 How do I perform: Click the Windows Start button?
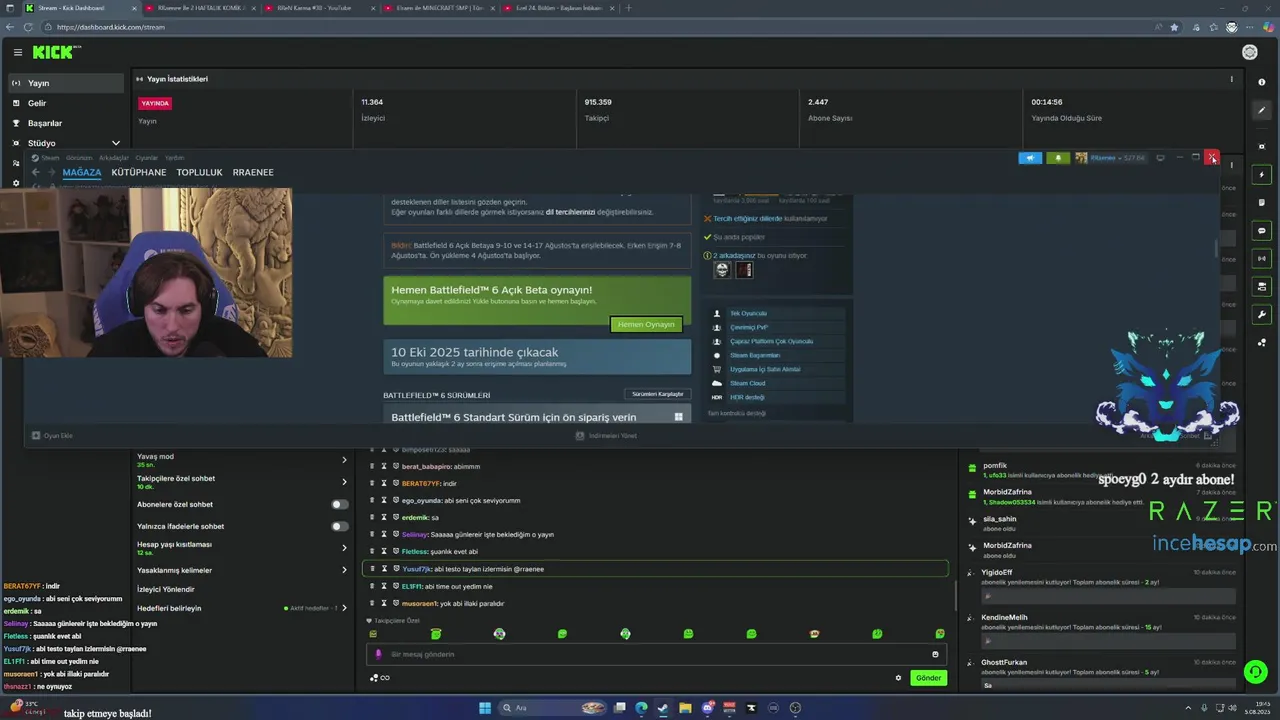click(485, 708)
